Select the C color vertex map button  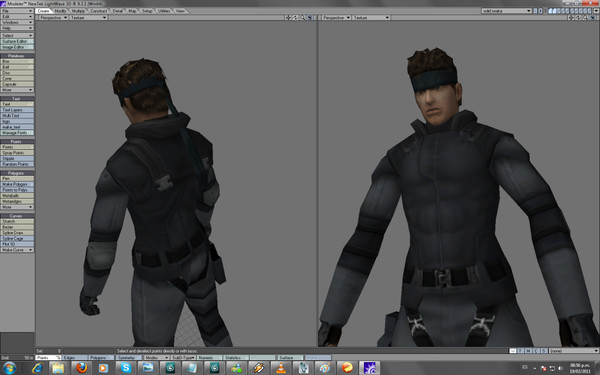(536, 351)
